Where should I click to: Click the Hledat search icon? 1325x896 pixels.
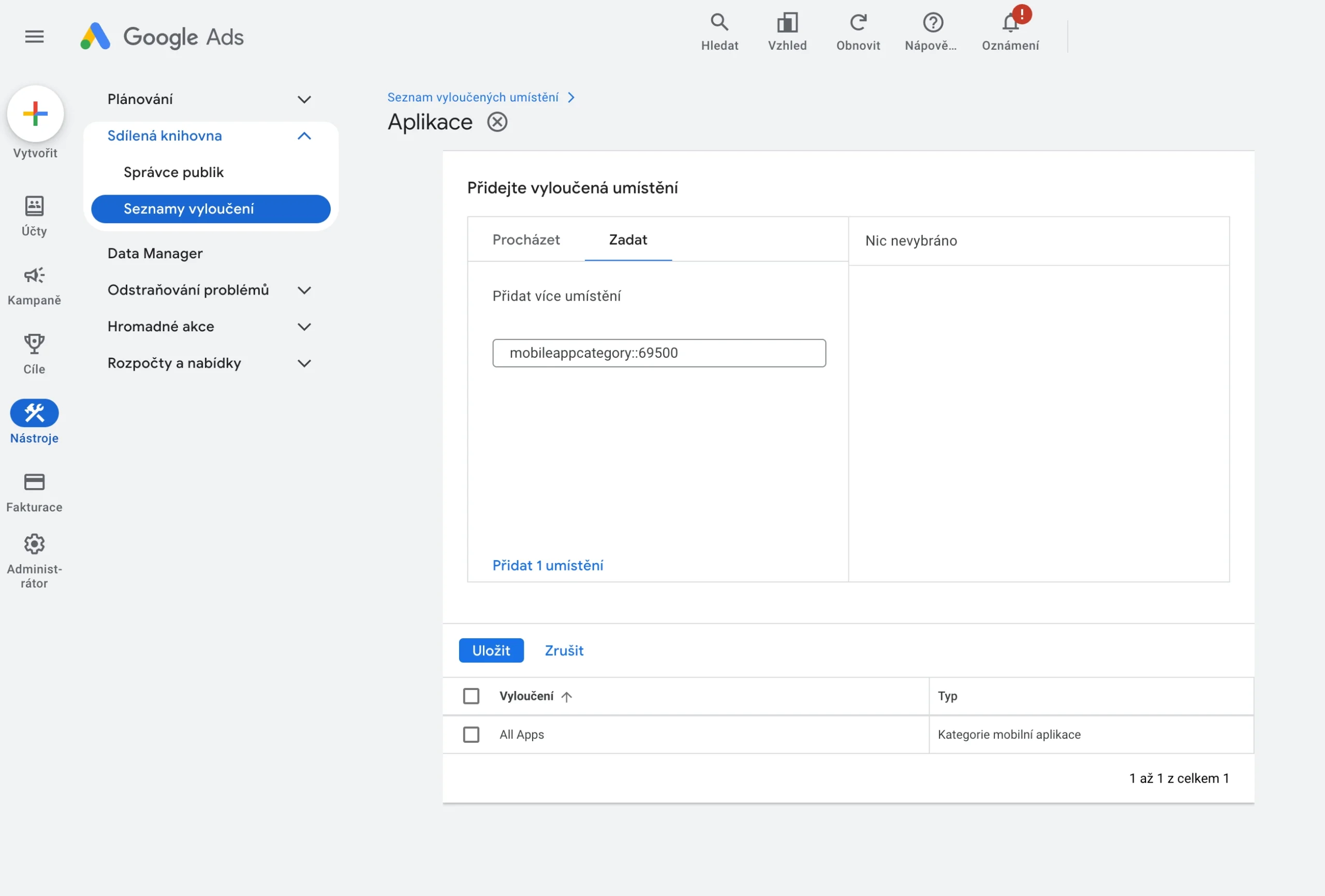(x=719, y=23)
